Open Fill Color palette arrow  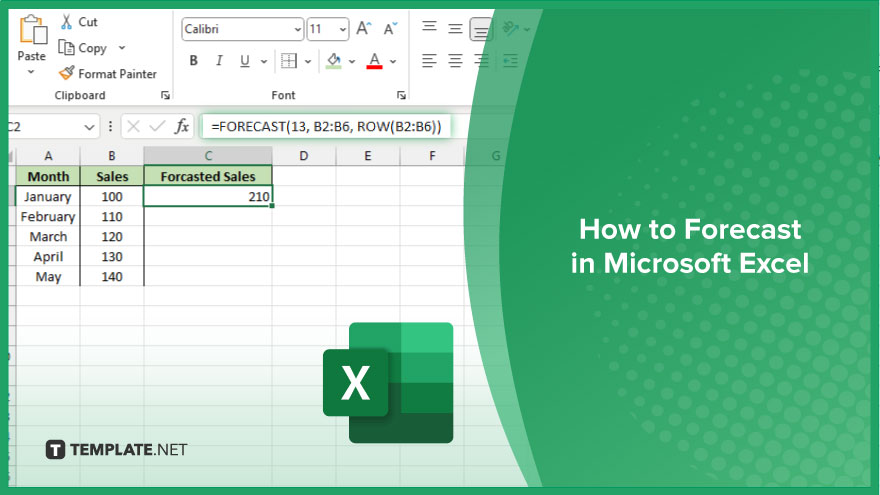coord(352,61)
